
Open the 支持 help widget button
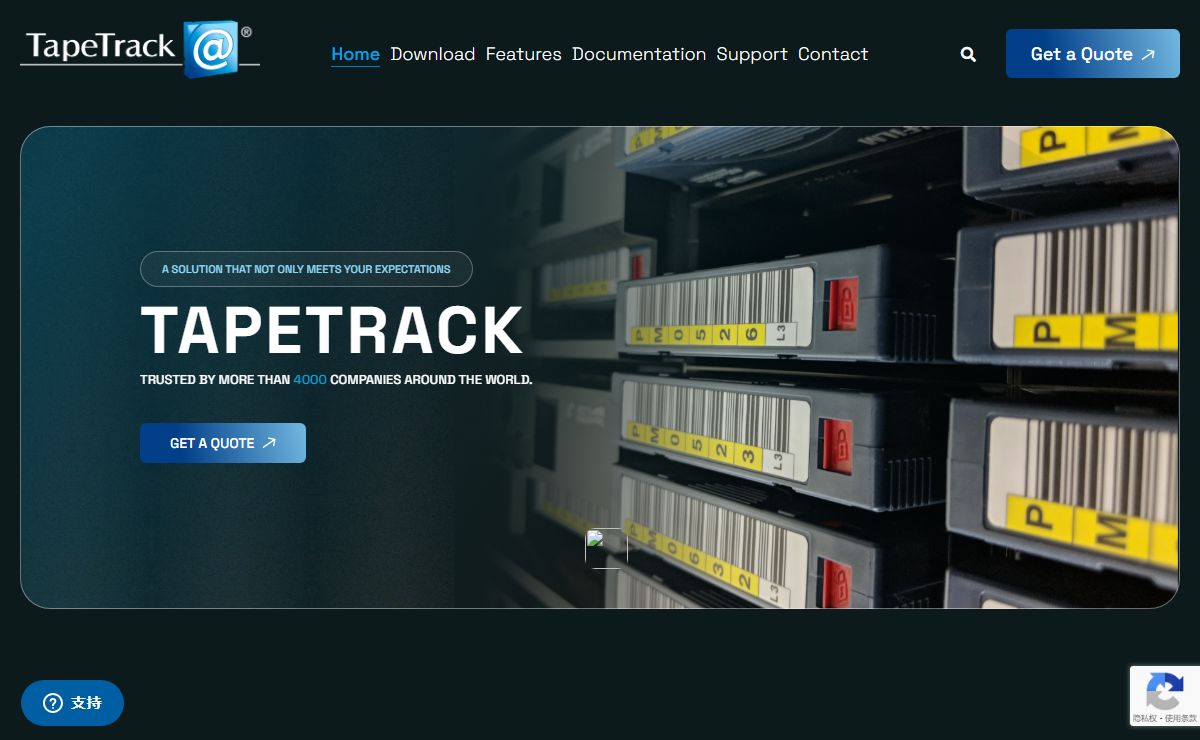pos(72,703)
